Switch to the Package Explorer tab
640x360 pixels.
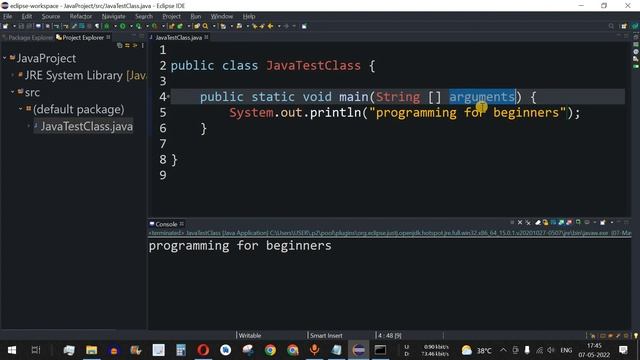click(27, 38)
